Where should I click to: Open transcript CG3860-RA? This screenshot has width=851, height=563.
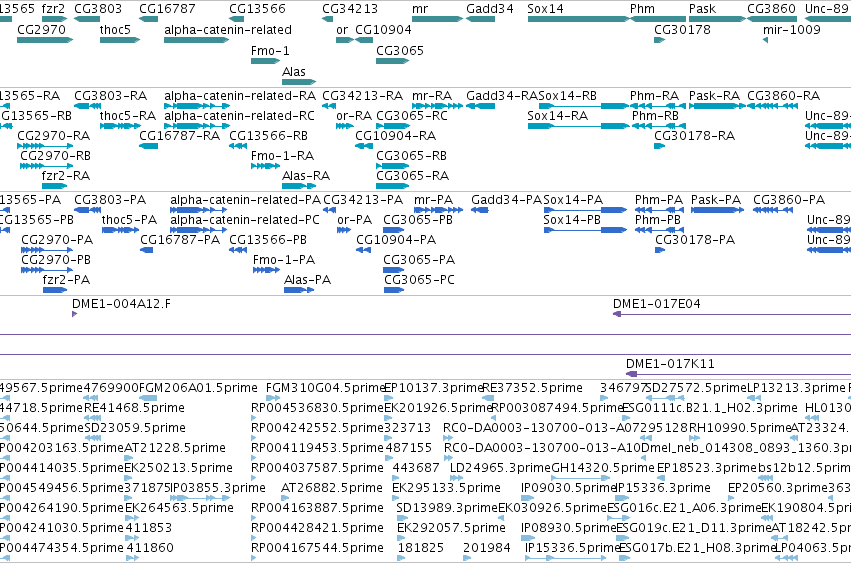(783, 96)
